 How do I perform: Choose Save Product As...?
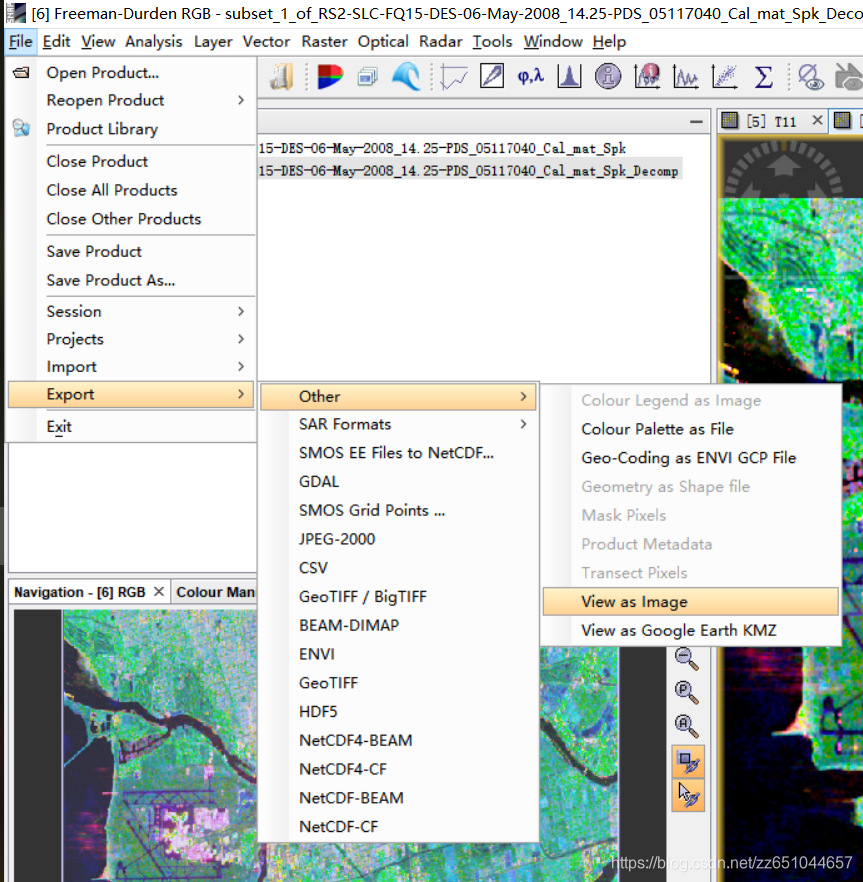(131, 280)
